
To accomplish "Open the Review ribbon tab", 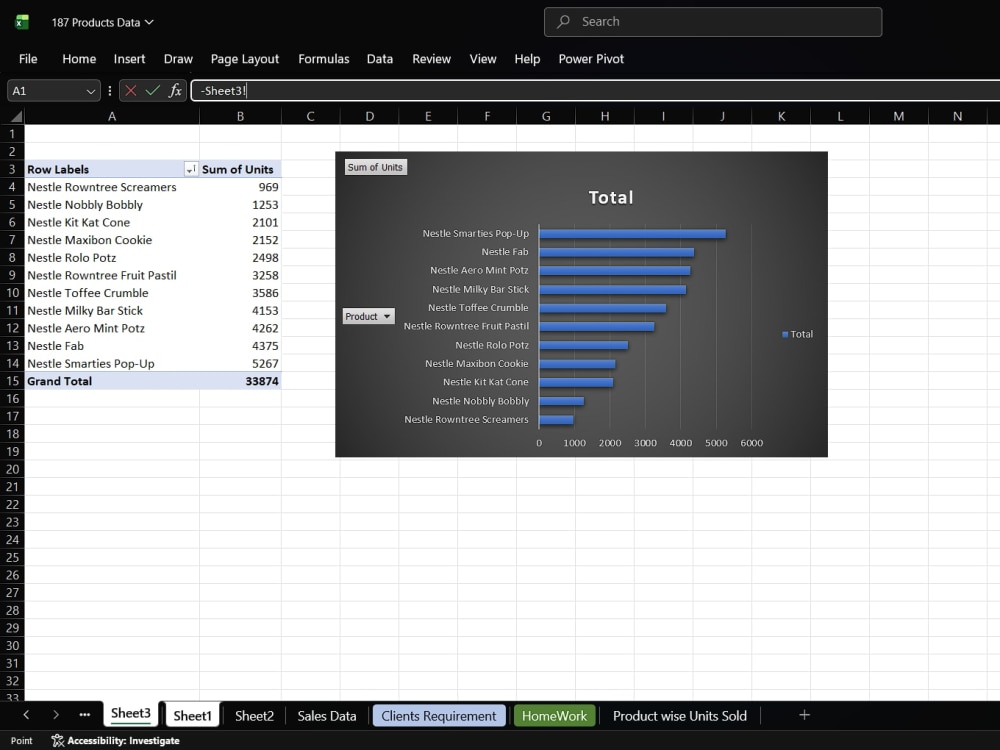I will (431, 59).
